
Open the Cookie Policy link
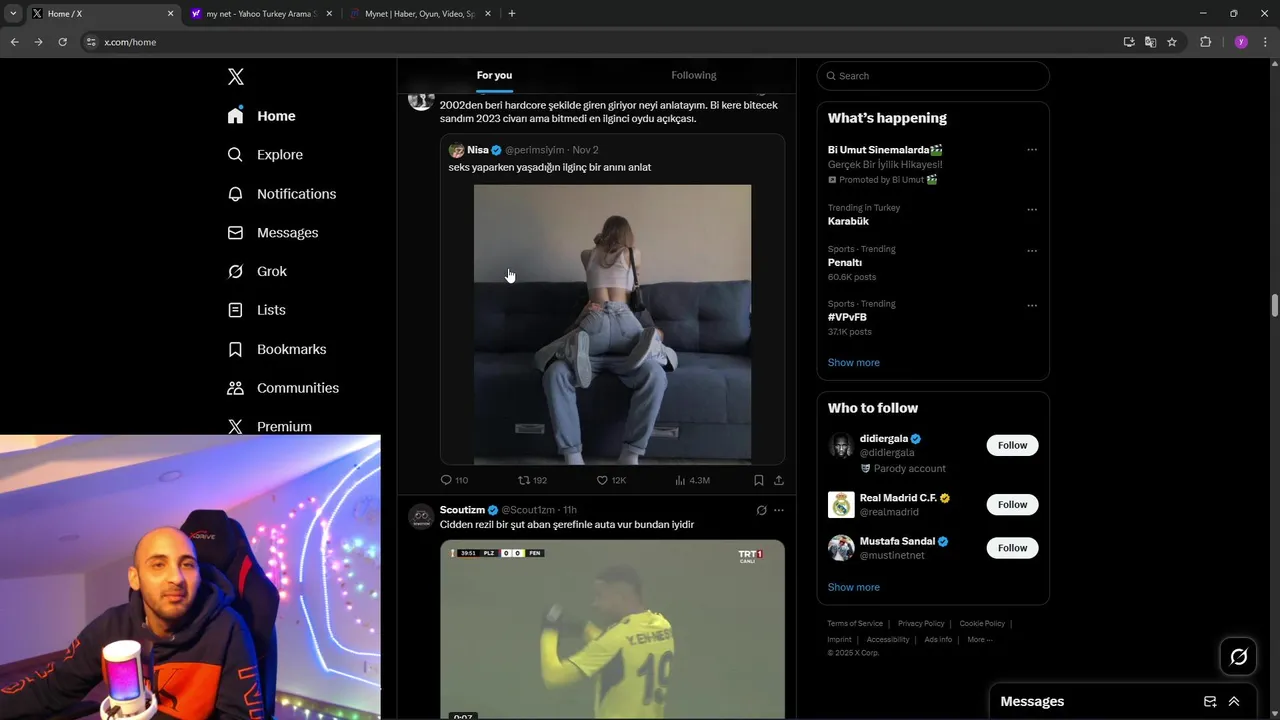point(982,624)
